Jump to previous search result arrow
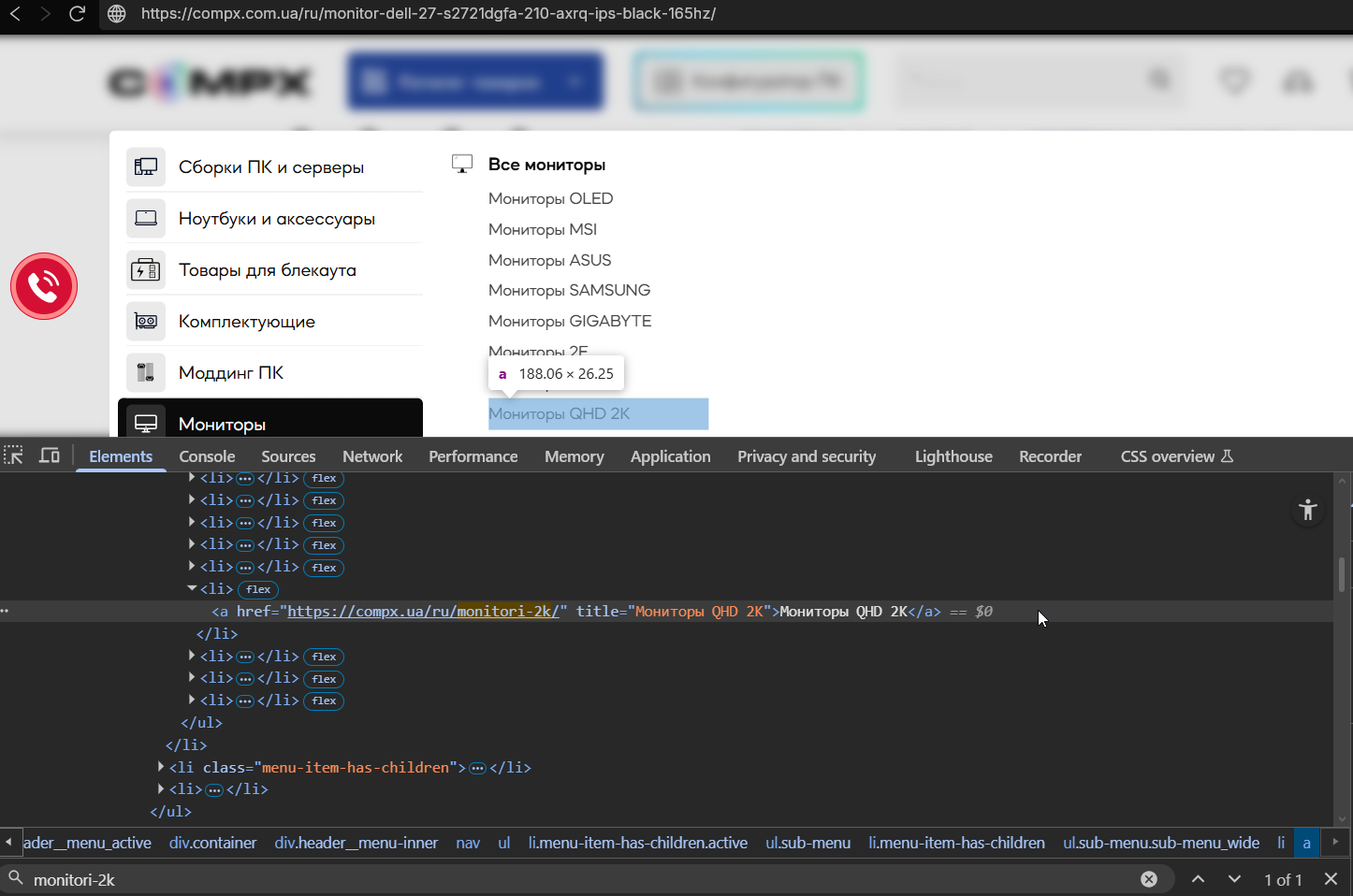Image resolution: width=1353 pixels, height=896 pixels. pyautogui.click(x=1198, y=879)
